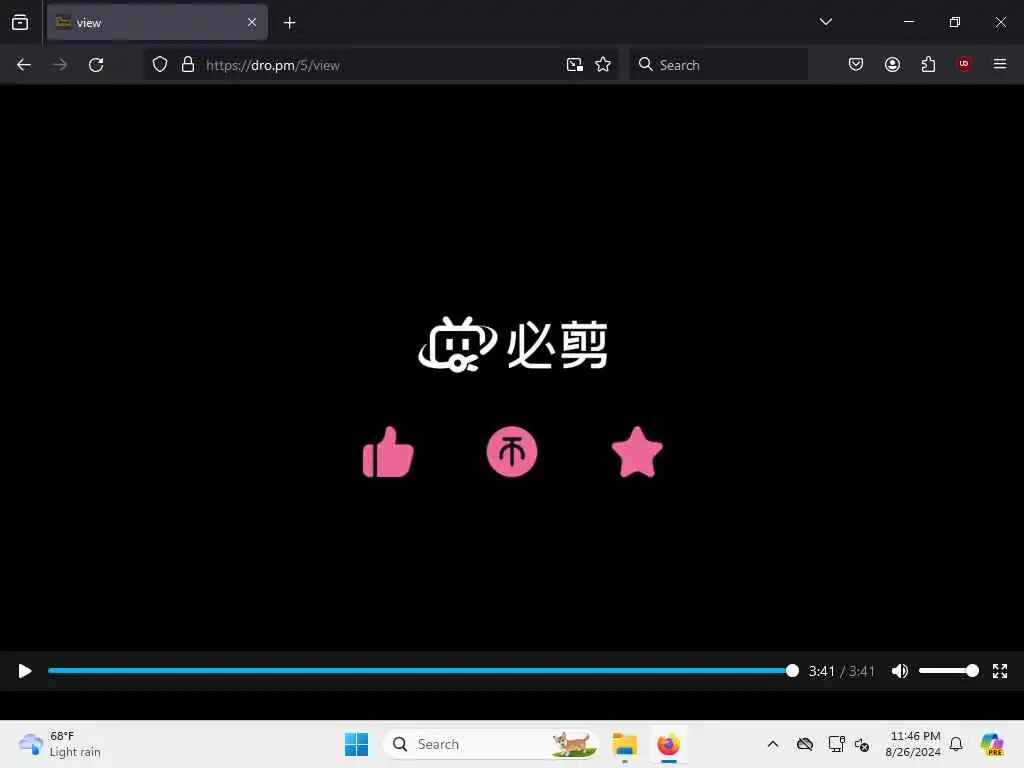The image size is (1024, 768).
Task: Open Firefox application menu
Action: coord(999,65)
